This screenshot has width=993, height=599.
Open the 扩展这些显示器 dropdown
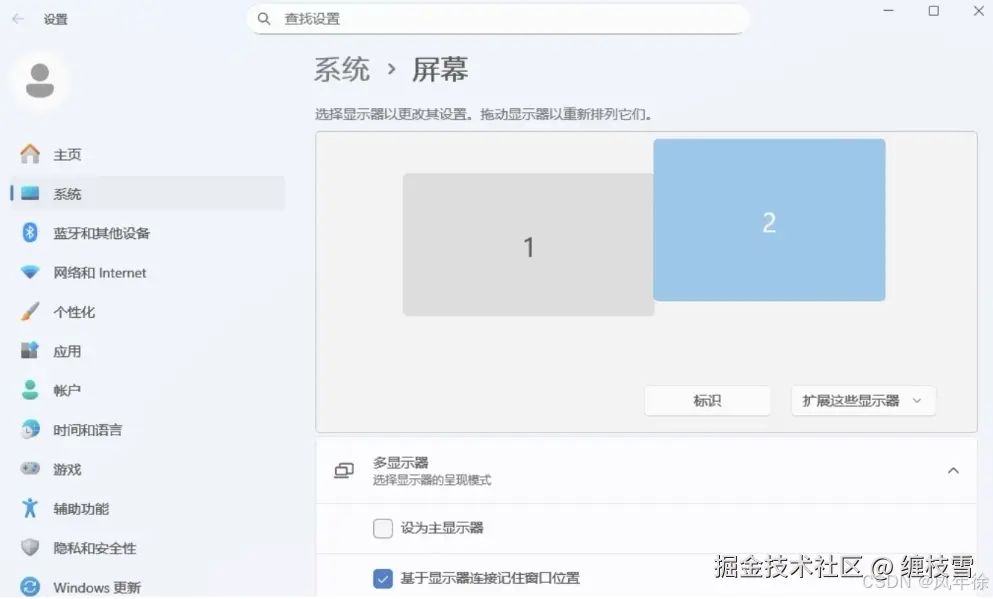point(862,400)
